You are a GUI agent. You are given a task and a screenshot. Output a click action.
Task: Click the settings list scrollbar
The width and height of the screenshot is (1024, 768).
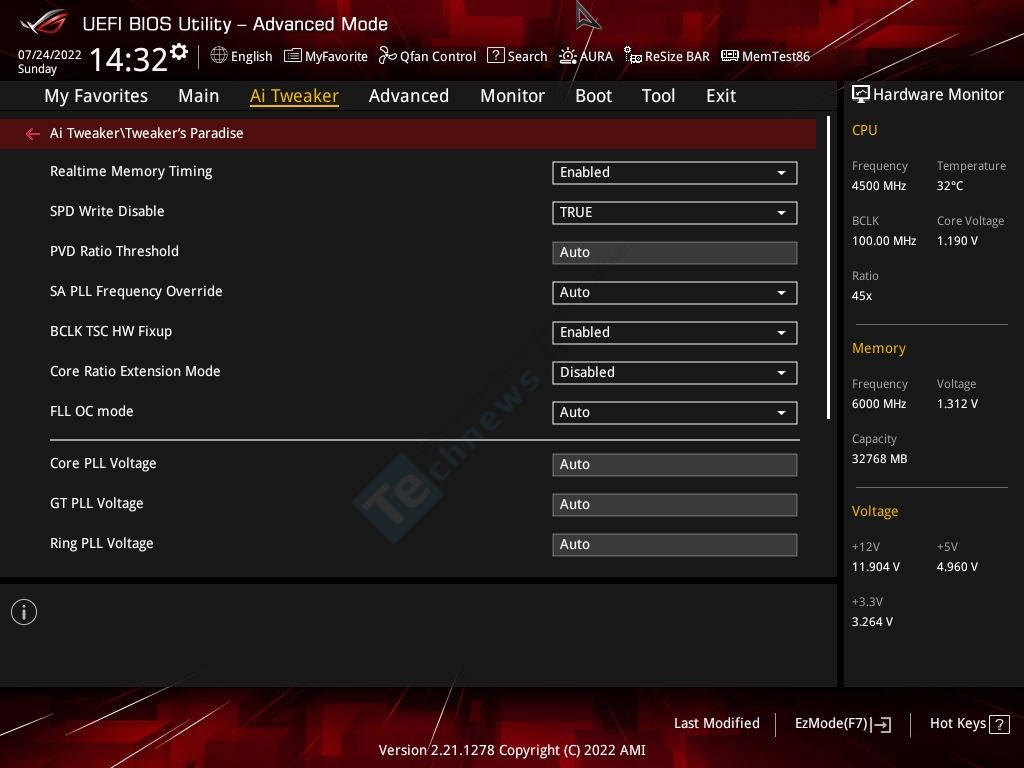click(x=828, y=268)
